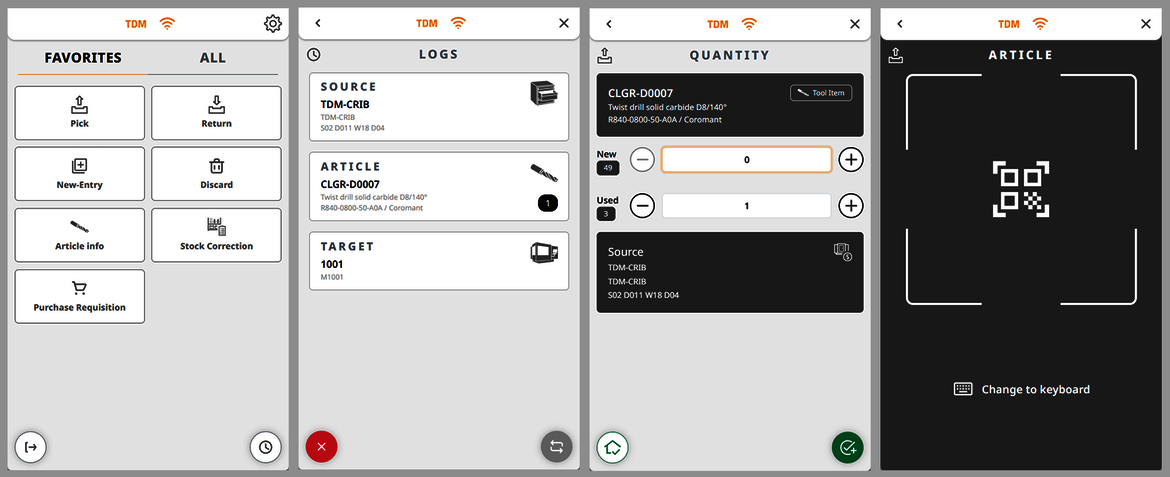Confirm quantity with green check button

pos(847,448)
